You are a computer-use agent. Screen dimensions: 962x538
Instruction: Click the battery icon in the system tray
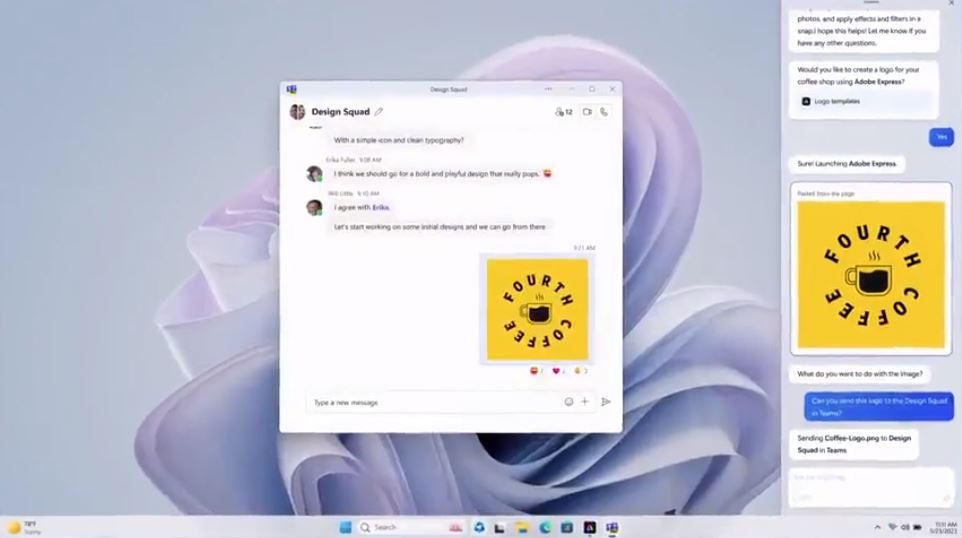tap(918, 527)
